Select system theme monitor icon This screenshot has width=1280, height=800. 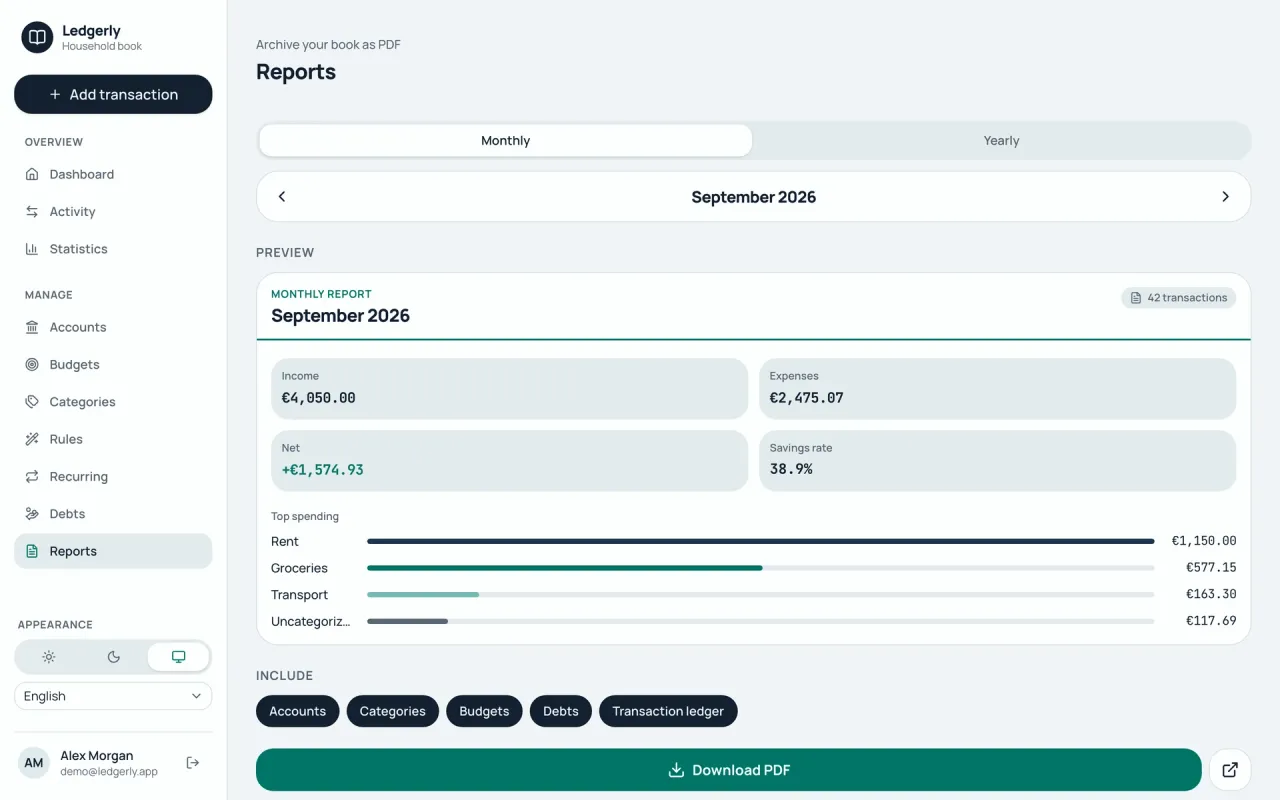click(178, 657)
